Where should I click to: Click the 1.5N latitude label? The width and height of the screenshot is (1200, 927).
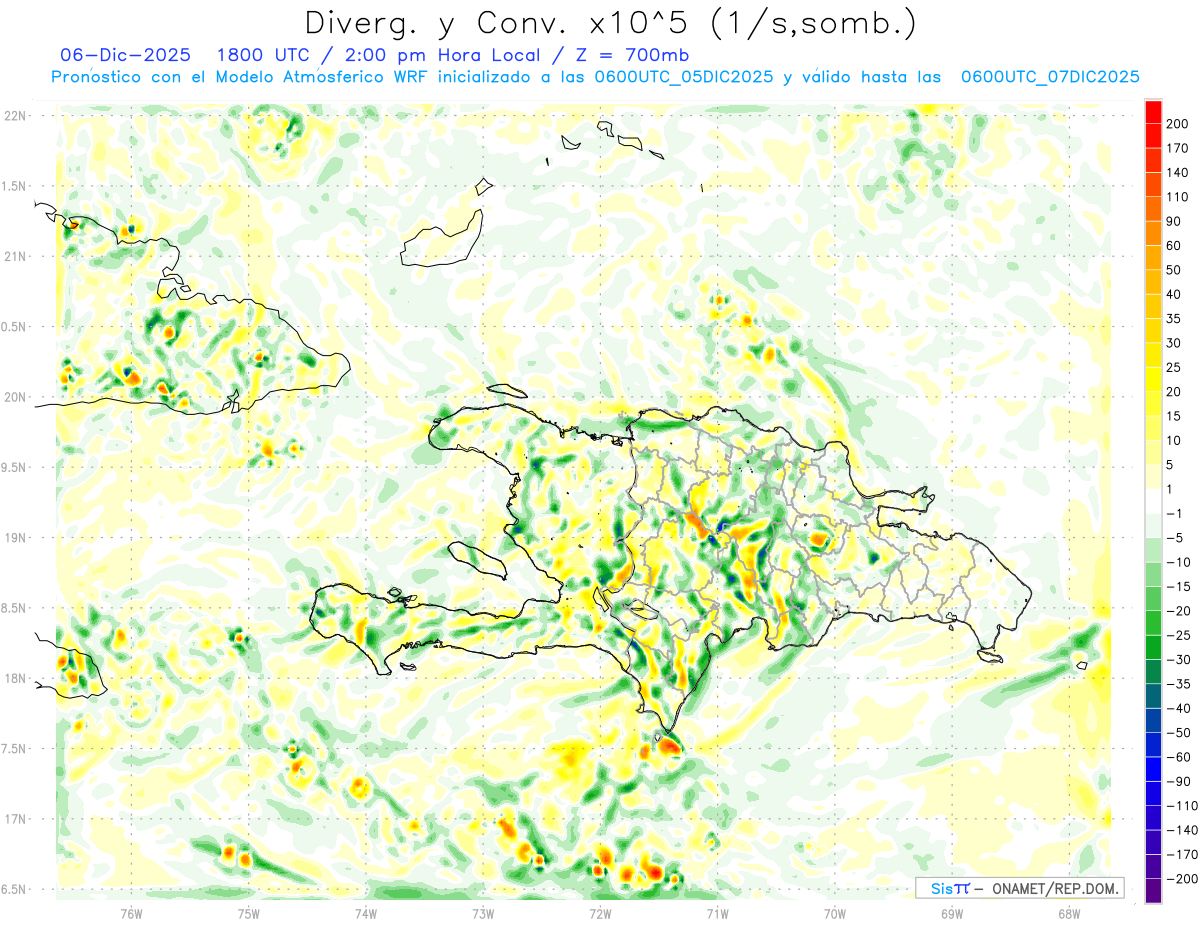point(15,186)
